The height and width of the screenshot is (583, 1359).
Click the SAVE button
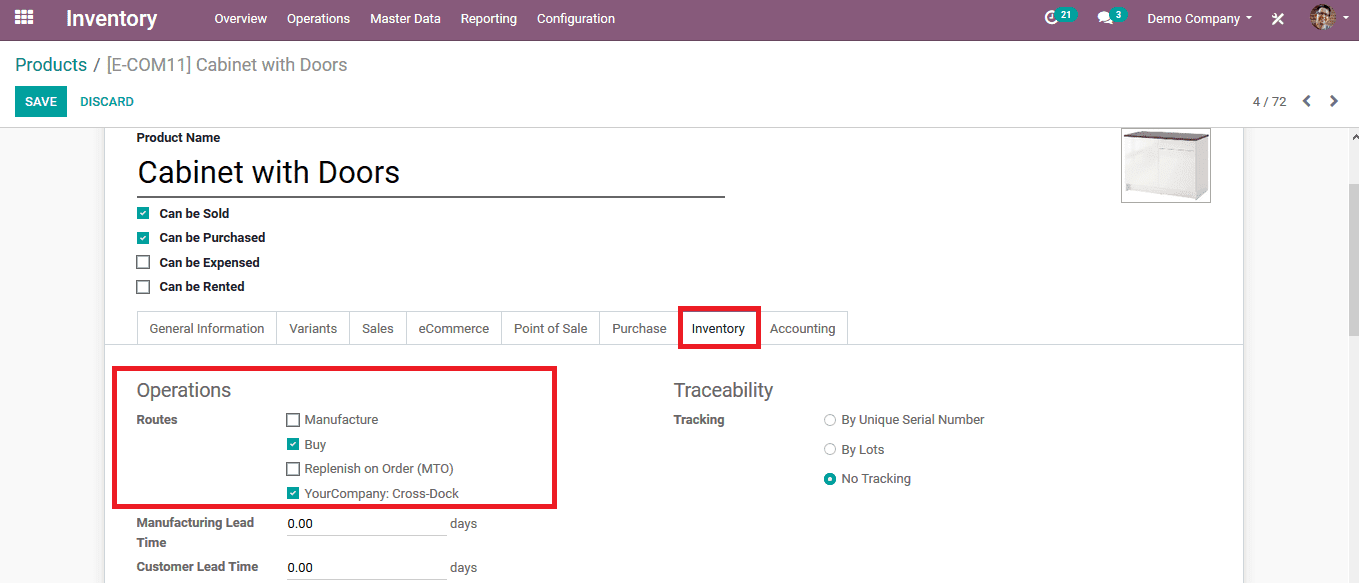[x=41, y=102]
